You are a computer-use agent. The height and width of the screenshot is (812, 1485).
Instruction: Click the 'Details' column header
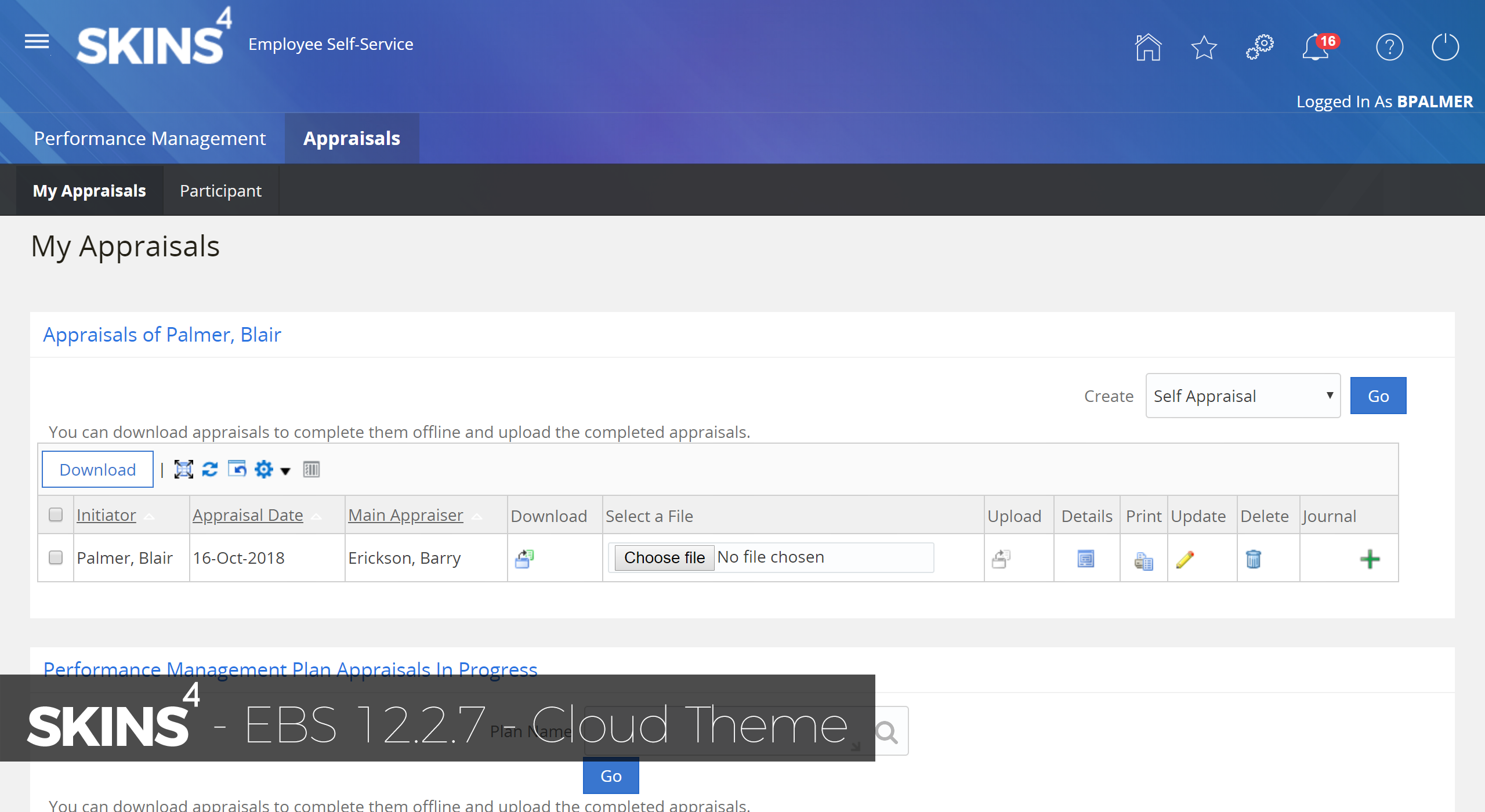[1086, 516]
